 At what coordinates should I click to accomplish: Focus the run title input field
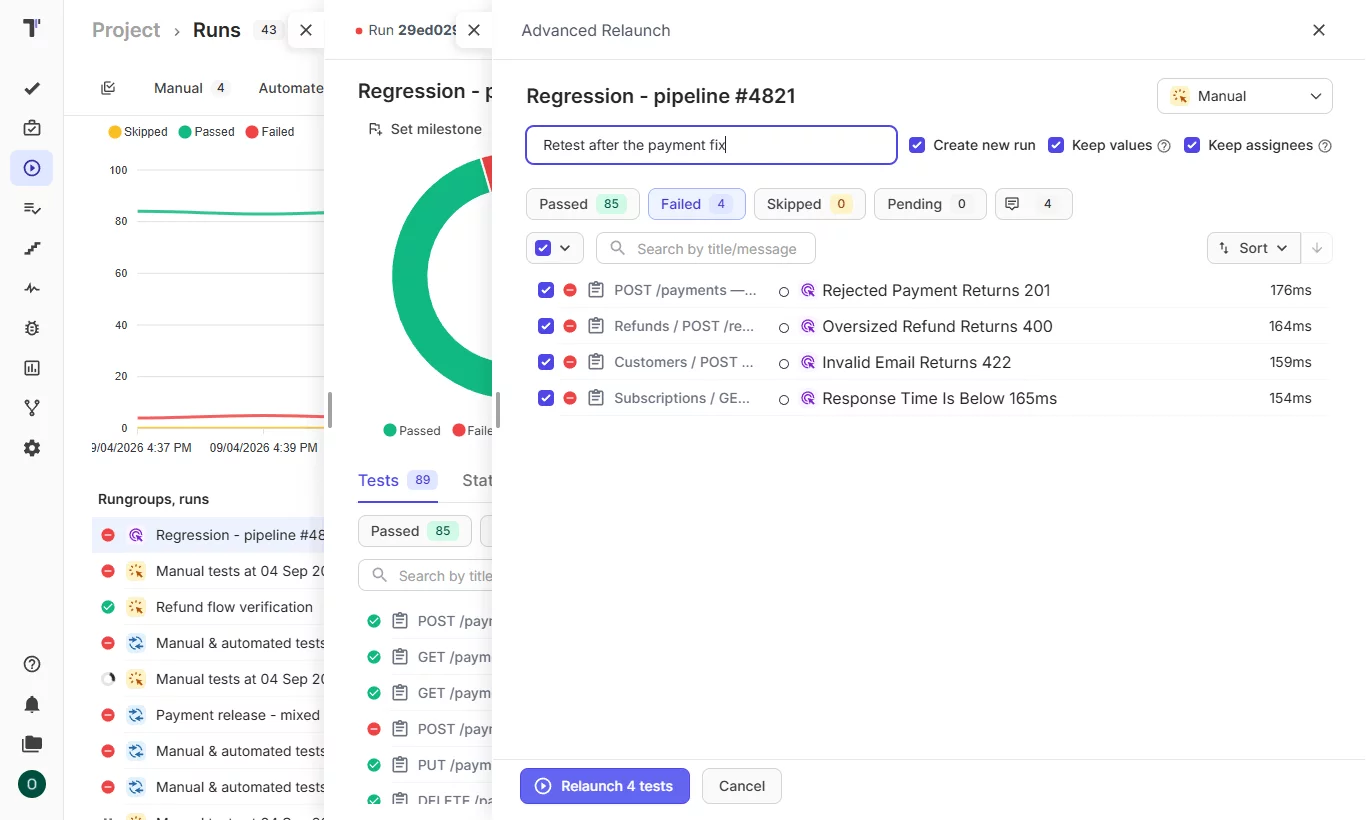[712, 145]
